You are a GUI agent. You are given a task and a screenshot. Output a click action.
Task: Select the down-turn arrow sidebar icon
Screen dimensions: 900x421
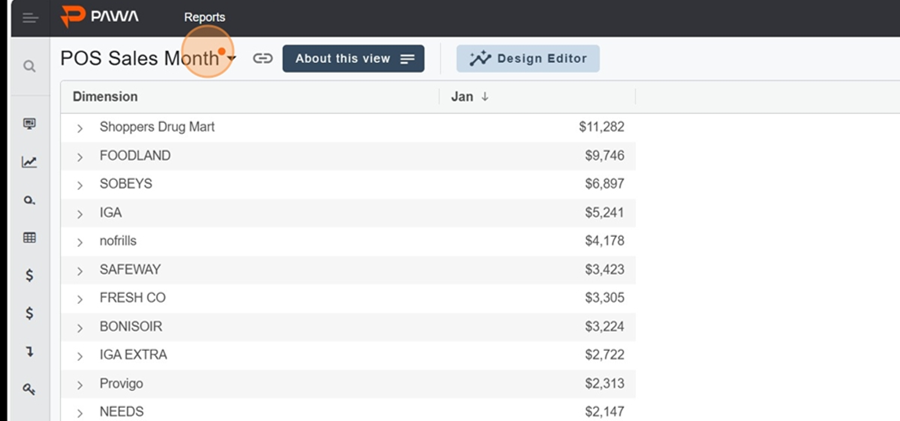point(29,352)
